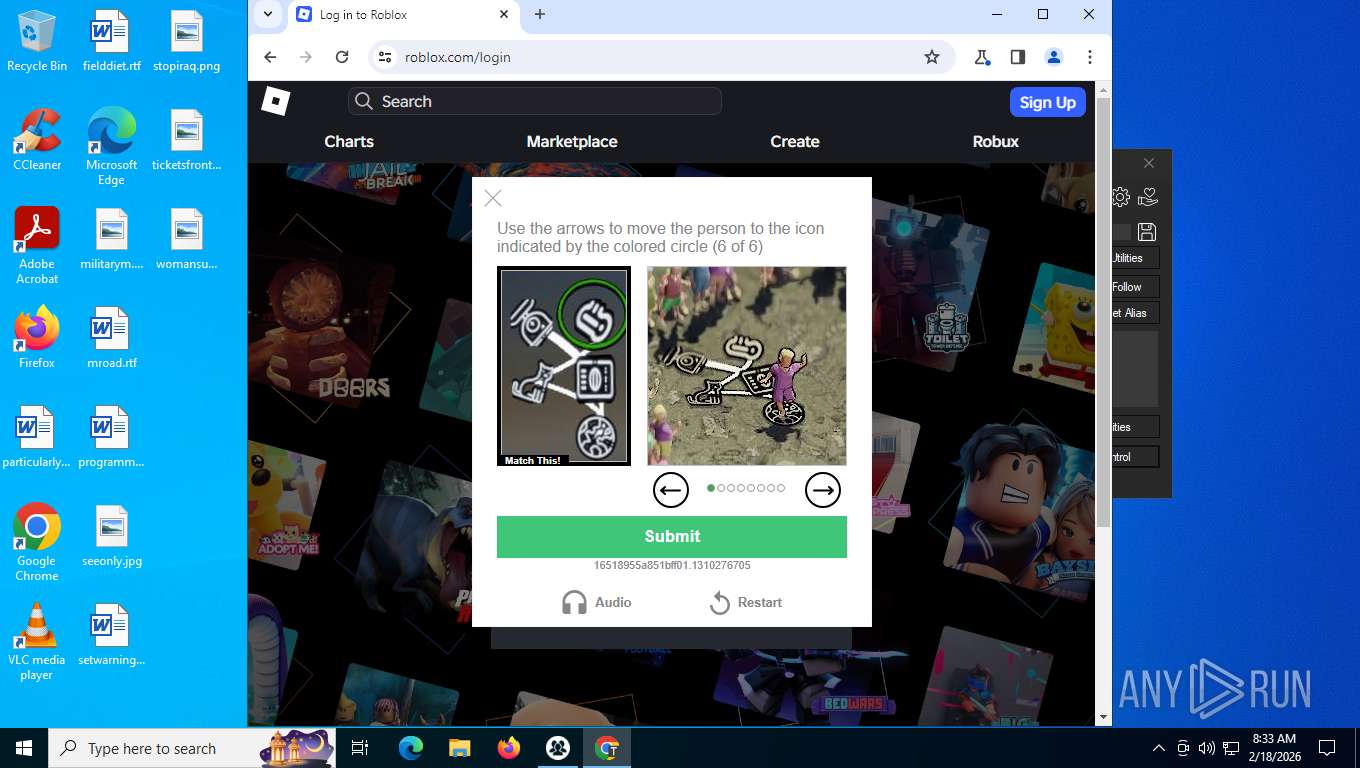The image size is (1360, 768).
Task: Open Windows Start menu
Action: click(24, 748)
